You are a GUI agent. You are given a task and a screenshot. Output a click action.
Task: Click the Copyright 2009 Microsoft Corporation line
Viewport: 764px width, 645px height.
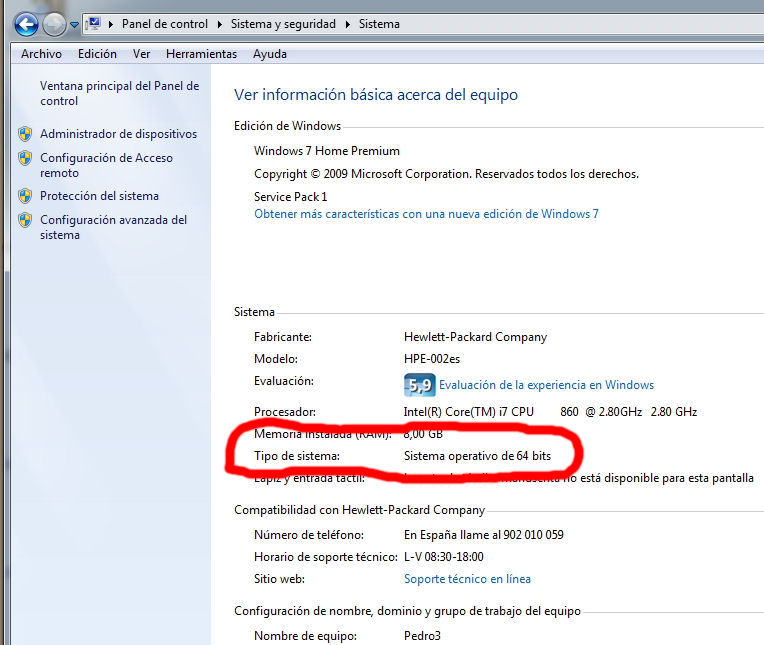(x=446, y=174)
